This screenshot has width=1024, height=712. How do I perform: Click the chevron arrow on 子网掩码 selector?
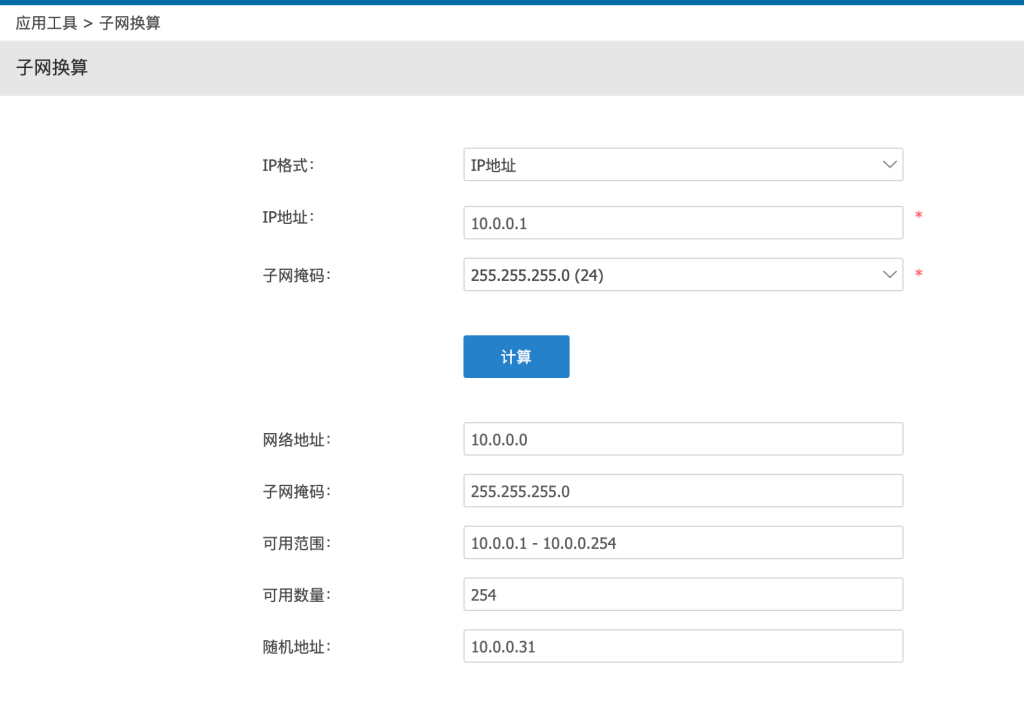(x=889, y=274)
